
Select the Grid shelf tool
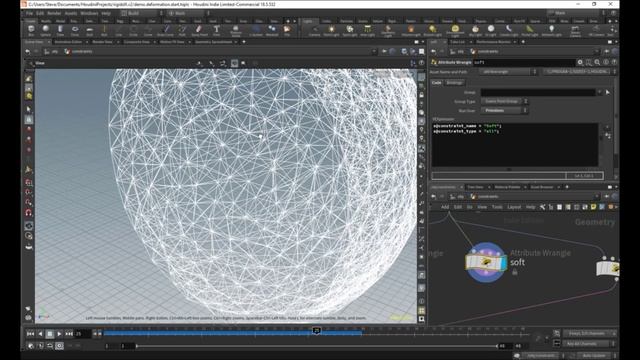click(90, 30)
